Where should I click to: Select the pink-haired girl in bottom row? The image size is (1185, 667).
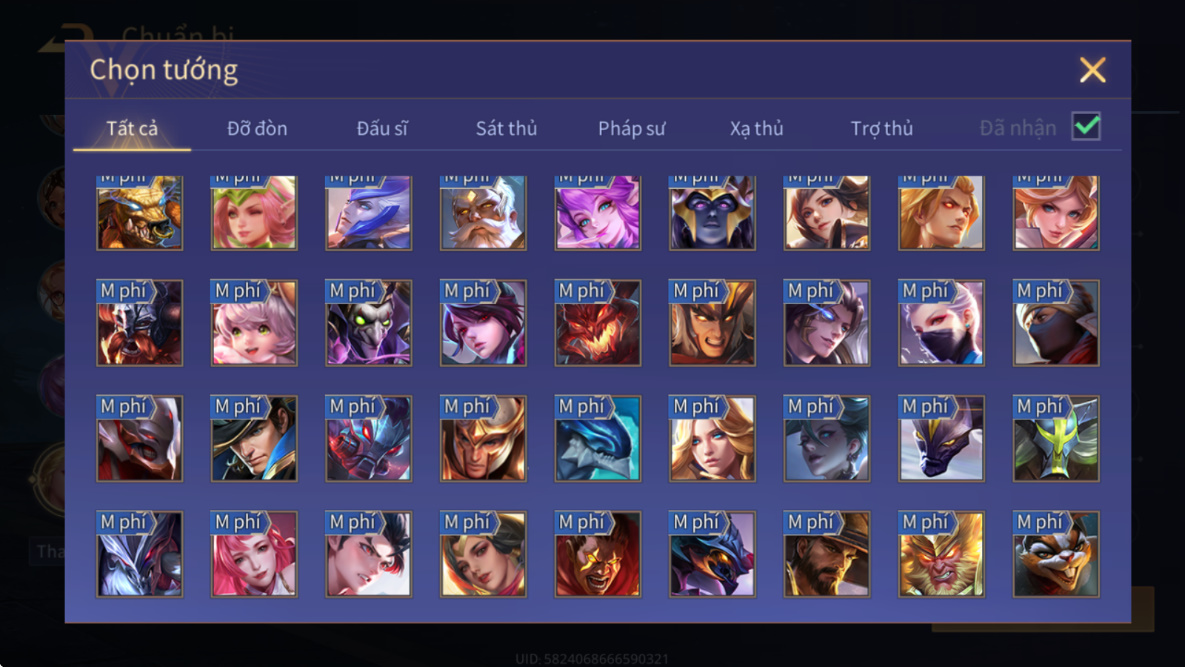pyautogui.click(x=254, y=554)
